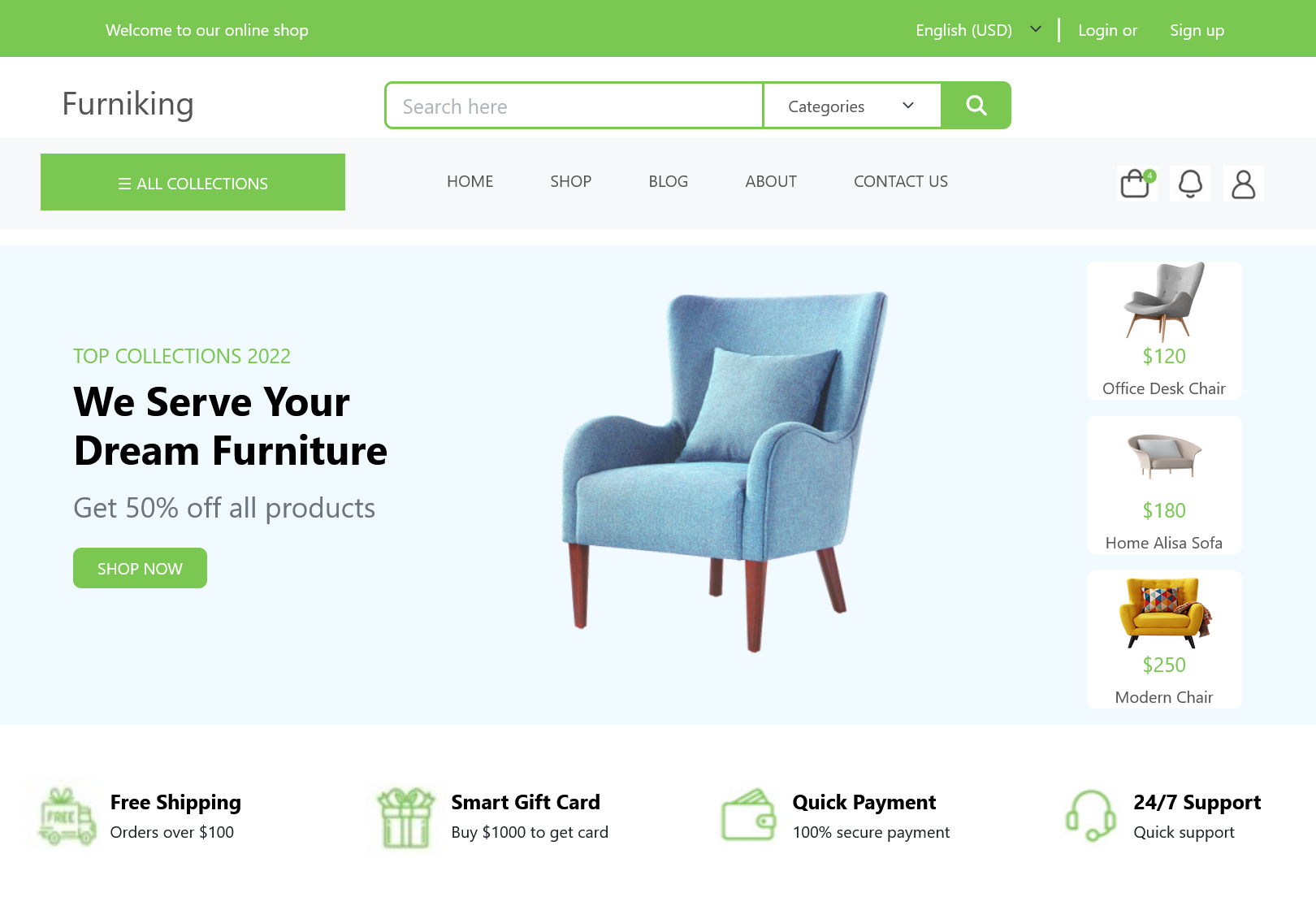
Task: Follow the Sign up link
Action: (1197, 30)
